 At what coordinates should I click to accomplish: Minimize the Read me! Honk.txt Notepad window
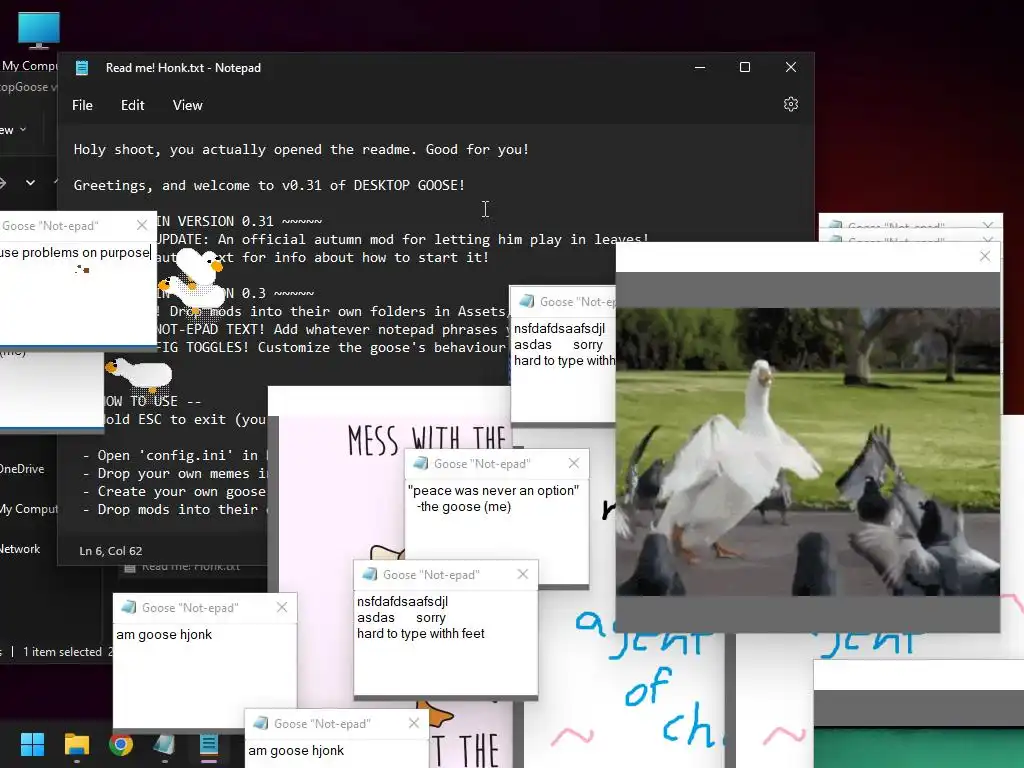(x=700, y=67)
